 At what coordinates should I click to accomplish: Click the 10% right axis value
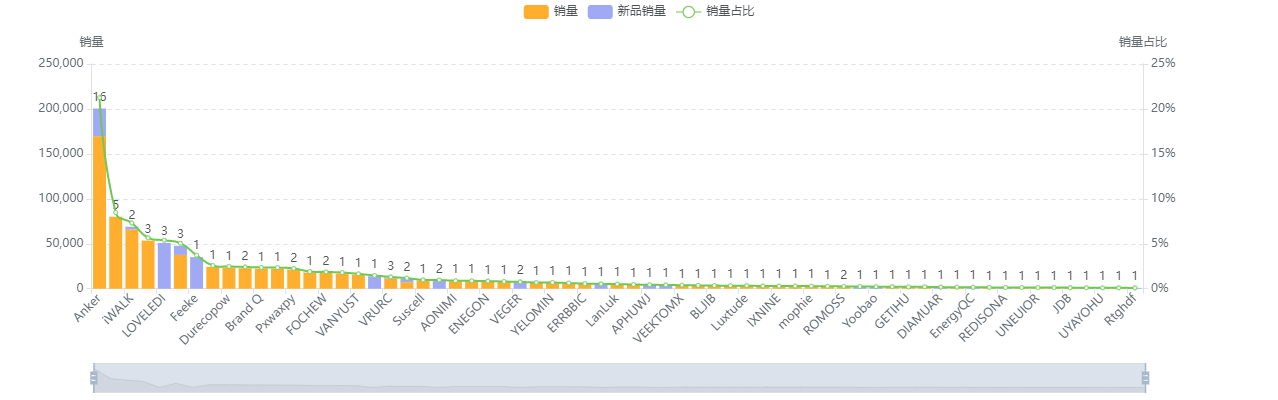[x=1163, y=198]
